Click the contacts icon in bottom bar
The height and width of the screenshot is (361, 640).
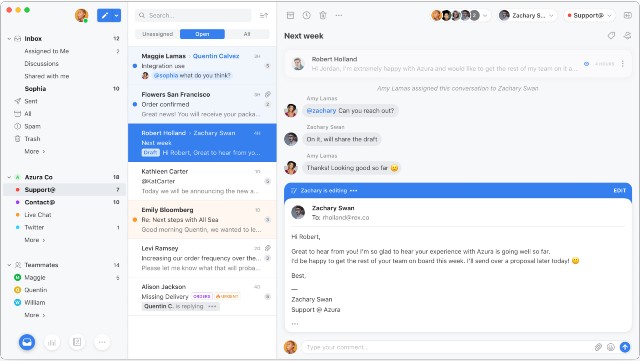pos(77,342)
